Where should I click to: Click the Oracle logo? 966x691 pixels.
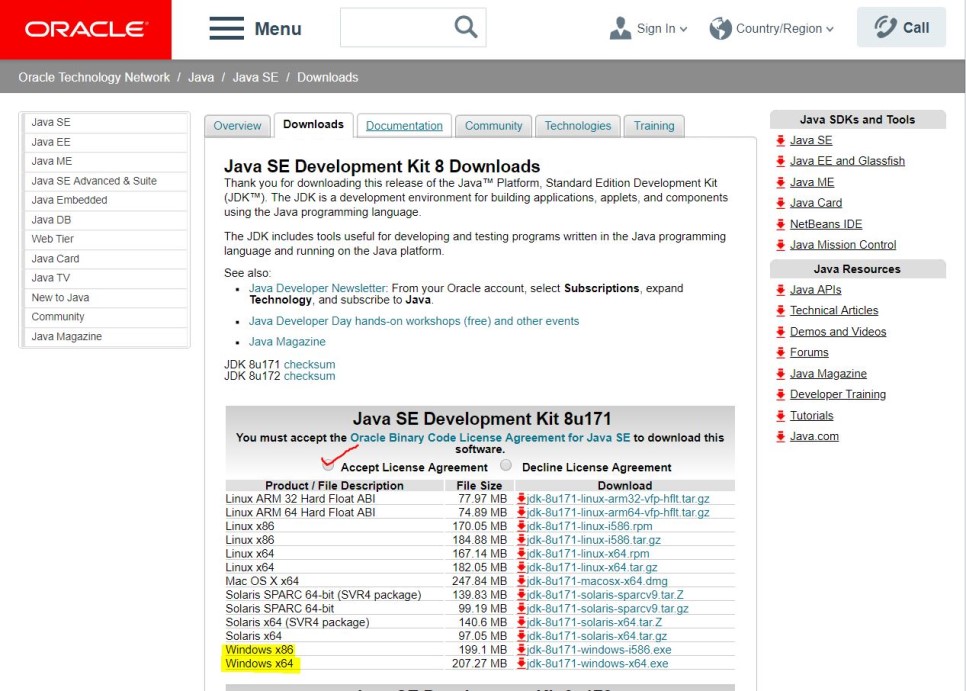(x=86, y=29)
